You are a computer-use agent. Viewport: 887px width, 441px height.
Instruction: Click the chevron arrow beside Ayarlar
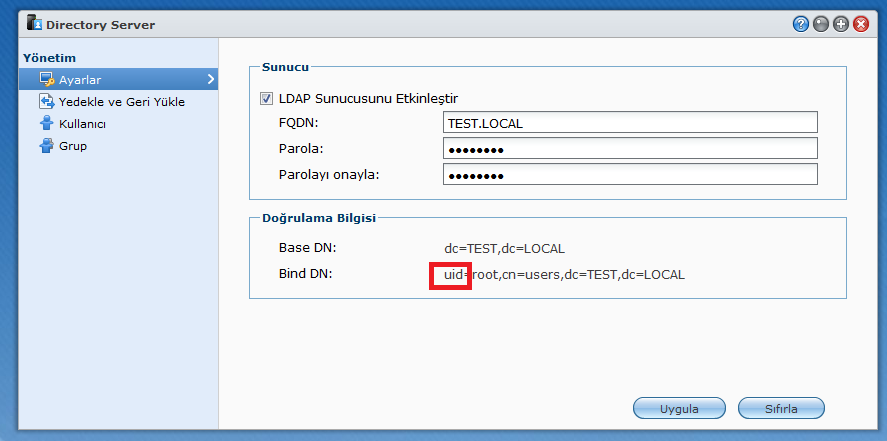pos(210,79)
